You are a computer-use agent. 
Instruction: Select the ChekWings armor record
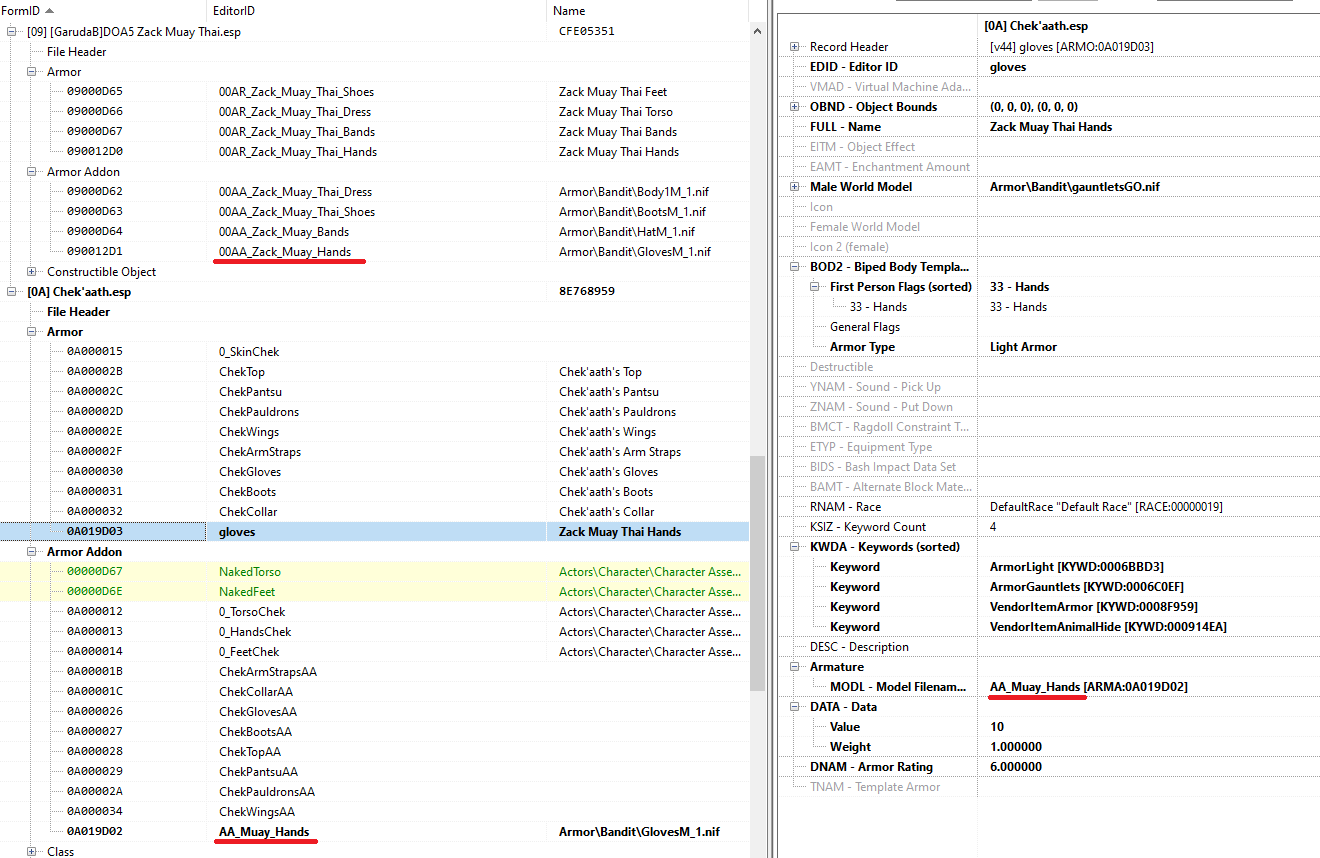374,432
